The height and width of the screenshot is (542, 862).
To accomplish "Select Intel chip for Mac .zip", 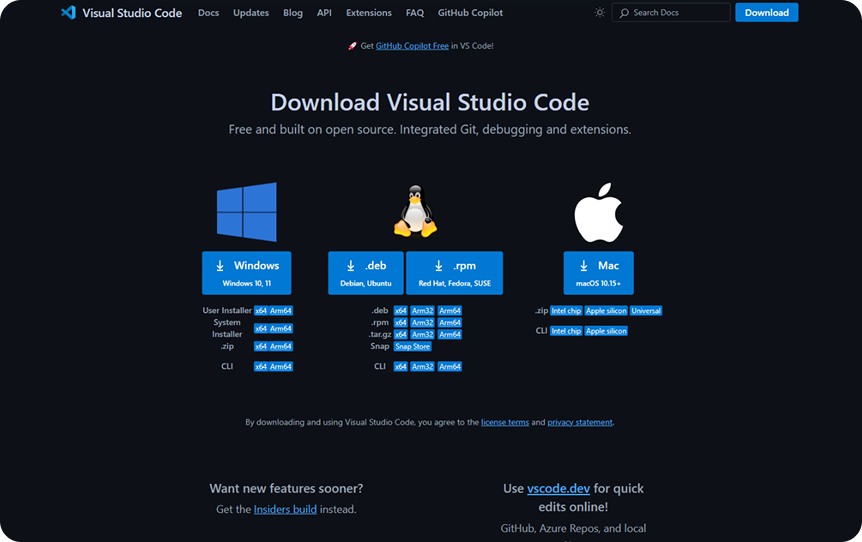I will pyautogui.click(x=566, y=311).
